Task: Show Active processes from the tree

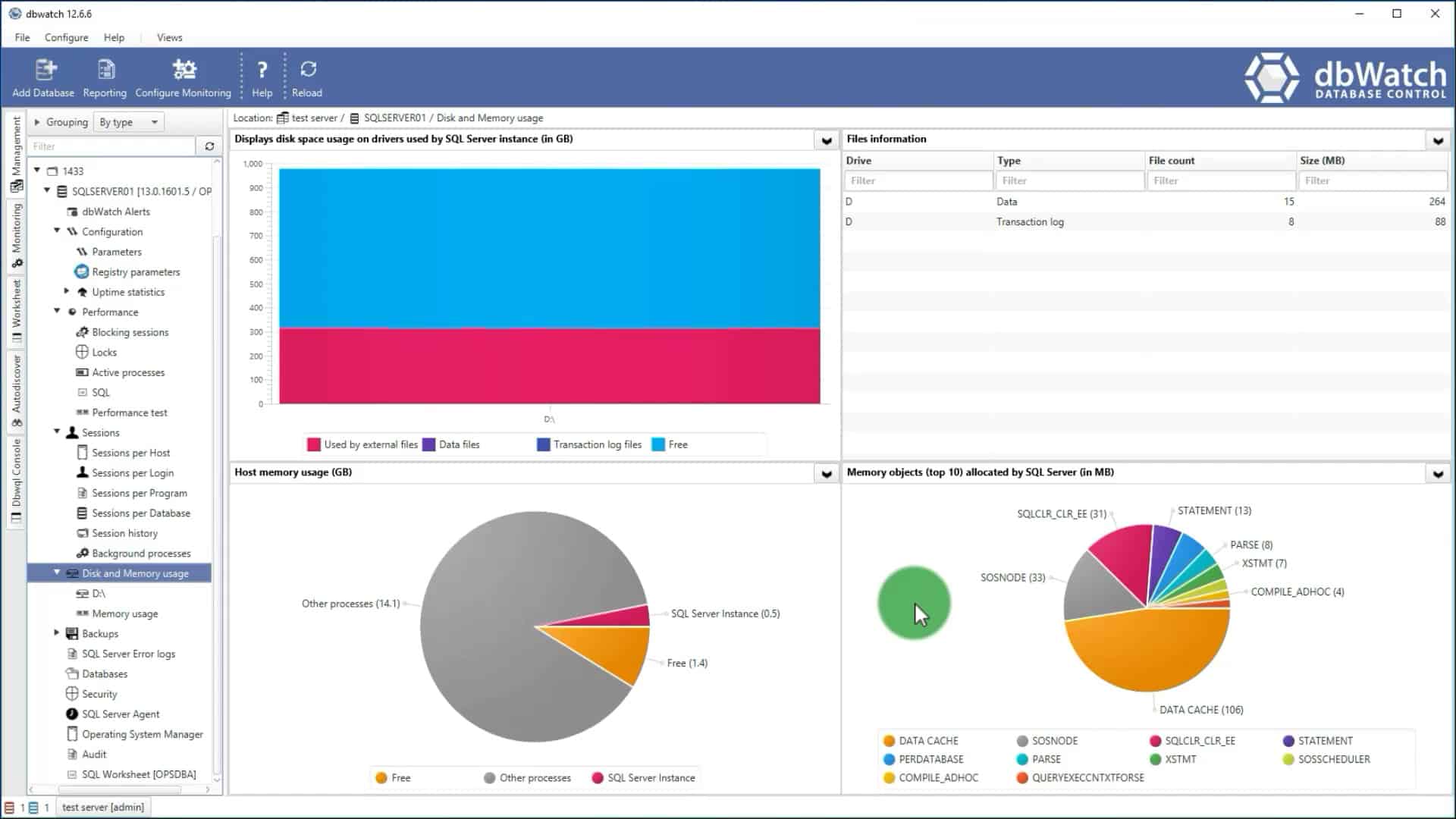Action: coord(128,372)
